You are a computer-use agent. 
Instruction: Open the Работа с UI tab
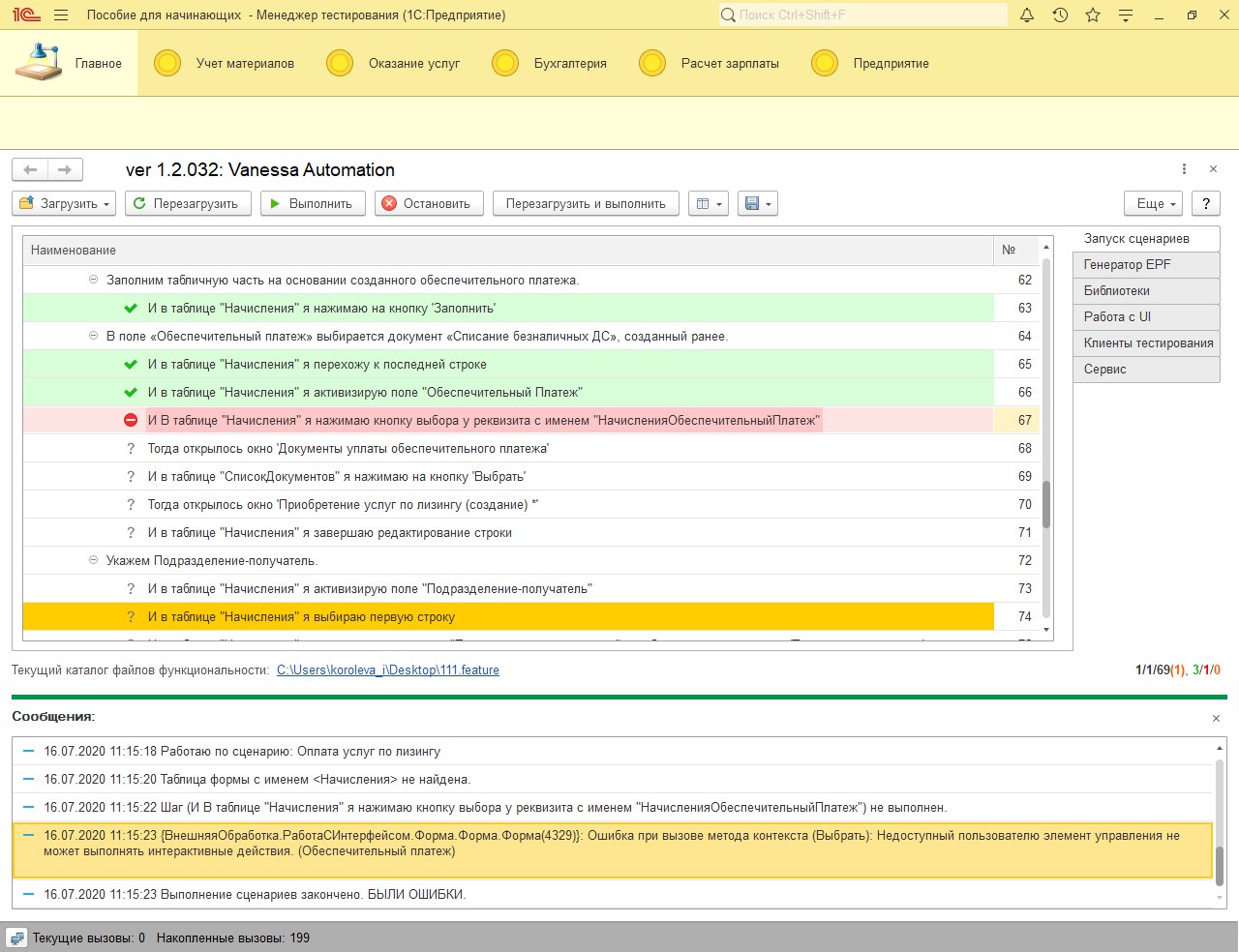1146,316
